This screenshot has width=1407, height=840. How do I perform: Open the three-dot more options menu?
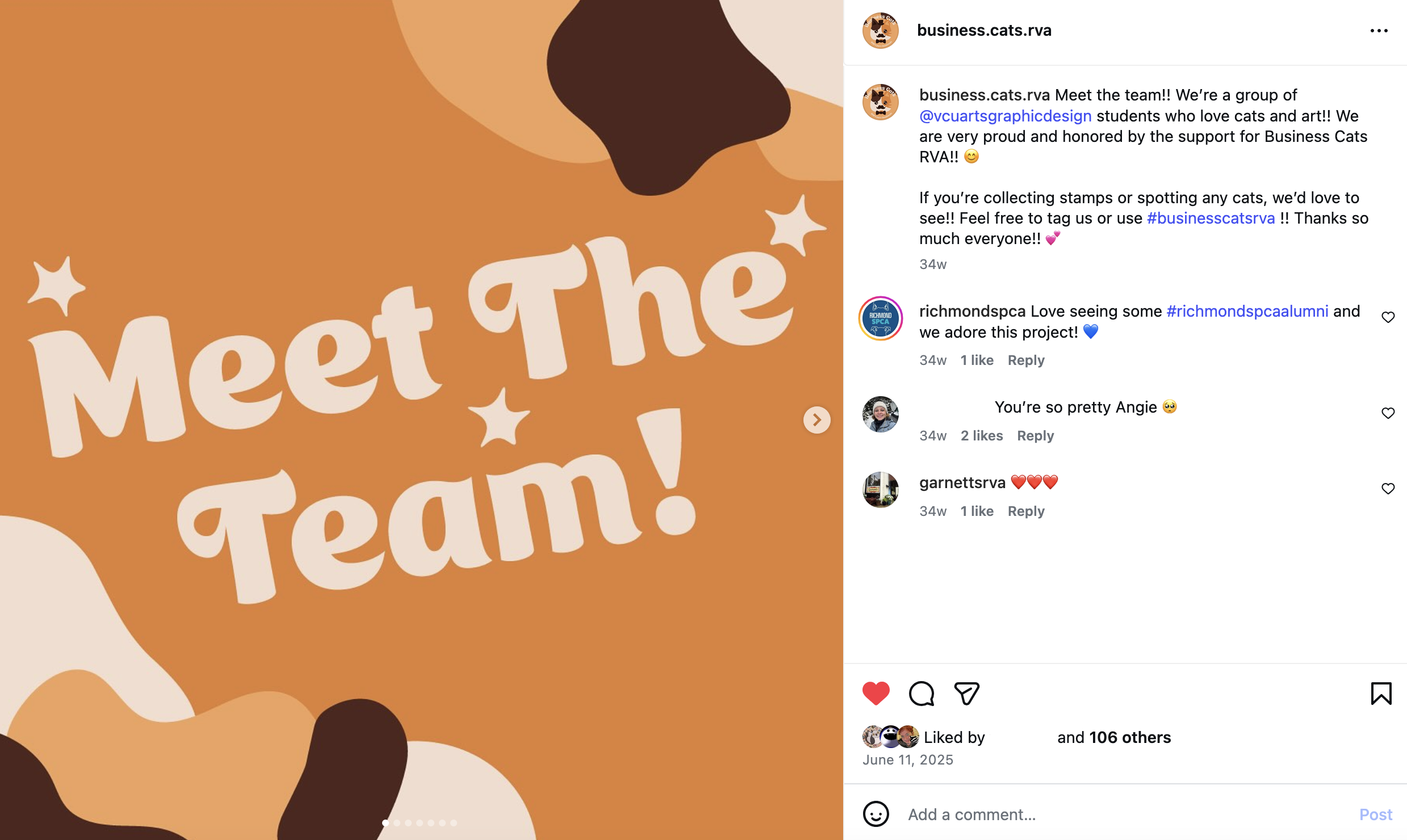coord(1379,31)
